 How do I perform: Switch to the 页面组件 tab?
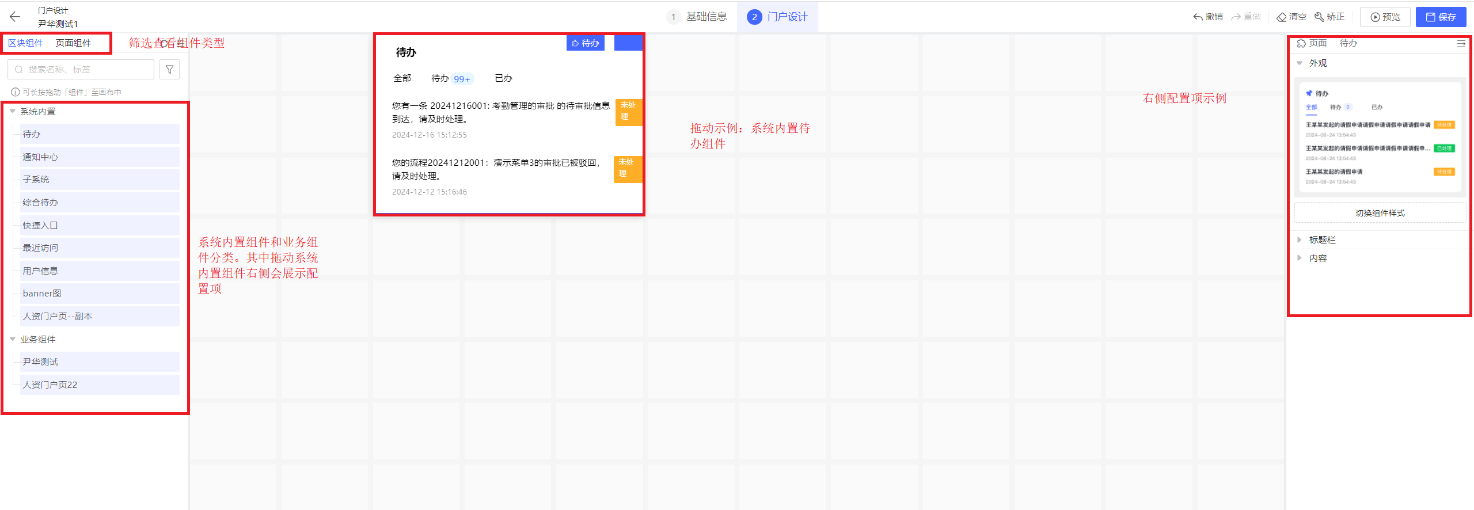click(73, 43)
